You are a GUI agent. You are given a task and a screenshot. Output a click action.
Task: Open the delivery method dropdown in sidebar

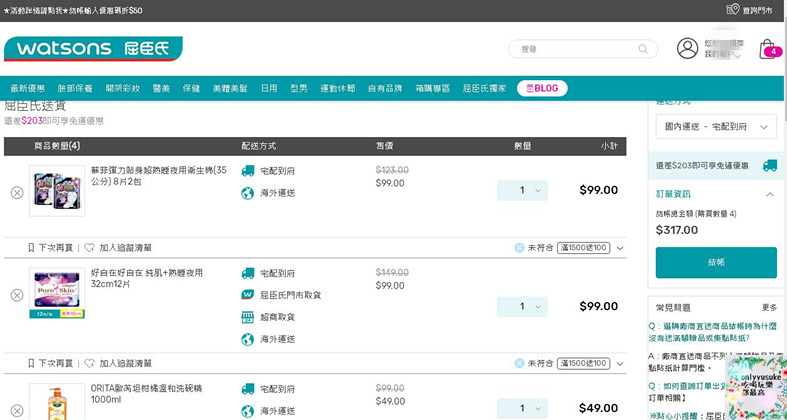point(716,127)
